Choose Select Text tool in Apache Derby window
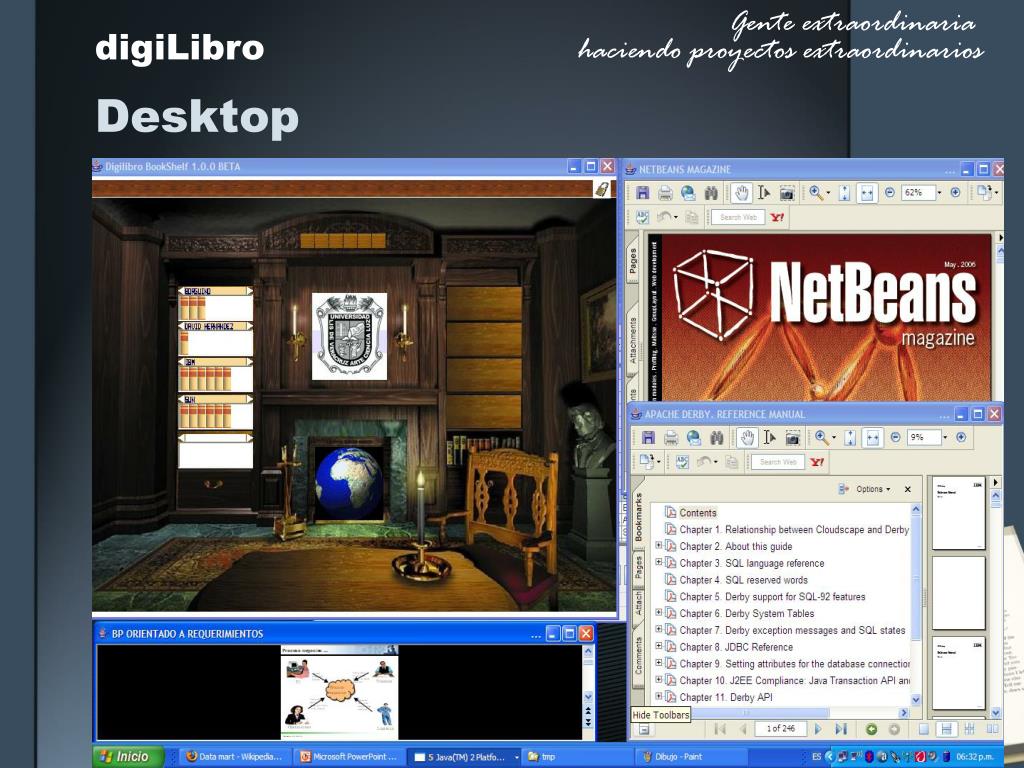This screenshot has width=1024, height=768. coord(770,438)
